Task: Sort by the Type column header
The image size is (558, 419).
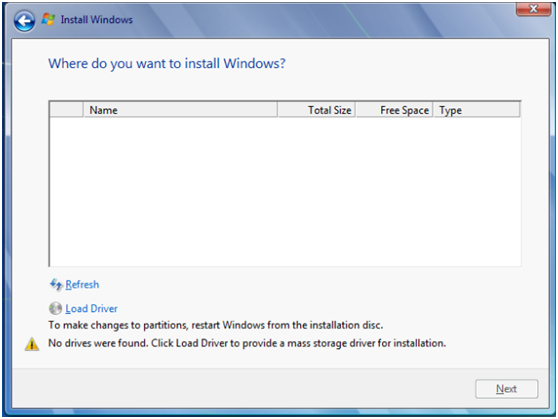Action: 477,110
